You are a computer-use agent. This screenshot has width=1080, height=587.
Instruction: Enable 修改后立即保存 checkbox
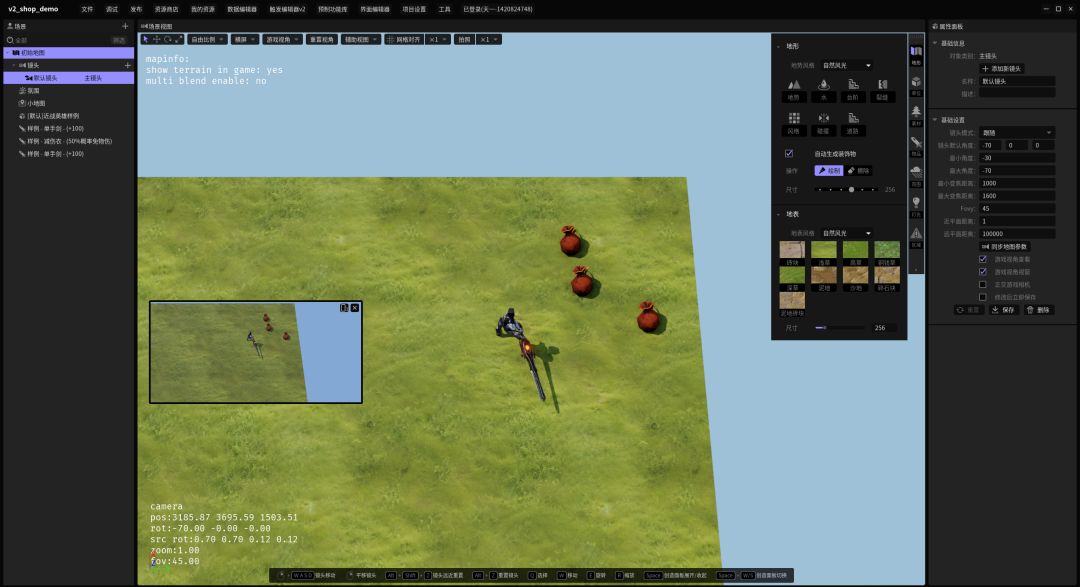[x=983, y=297]
